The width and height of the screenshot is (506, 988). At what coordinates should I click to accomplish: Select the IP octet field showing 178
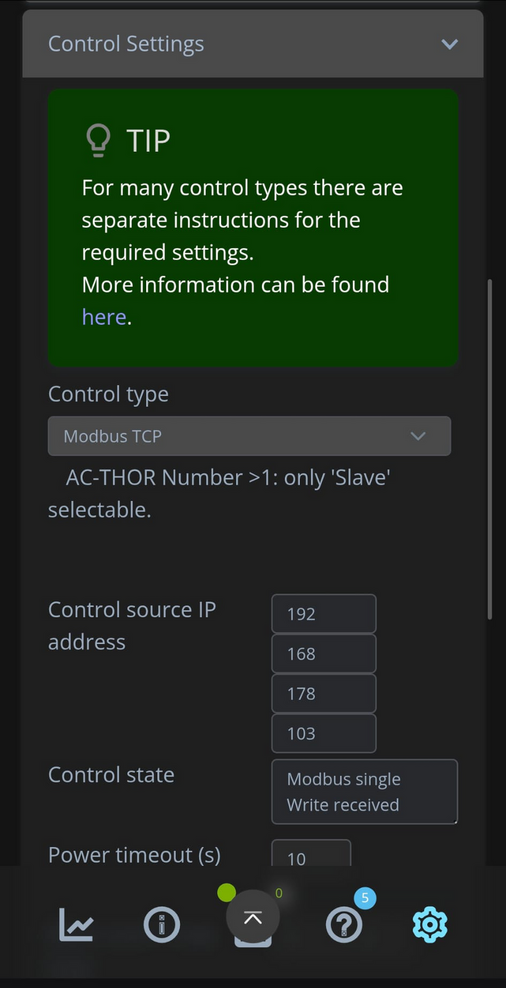(324, 693)
